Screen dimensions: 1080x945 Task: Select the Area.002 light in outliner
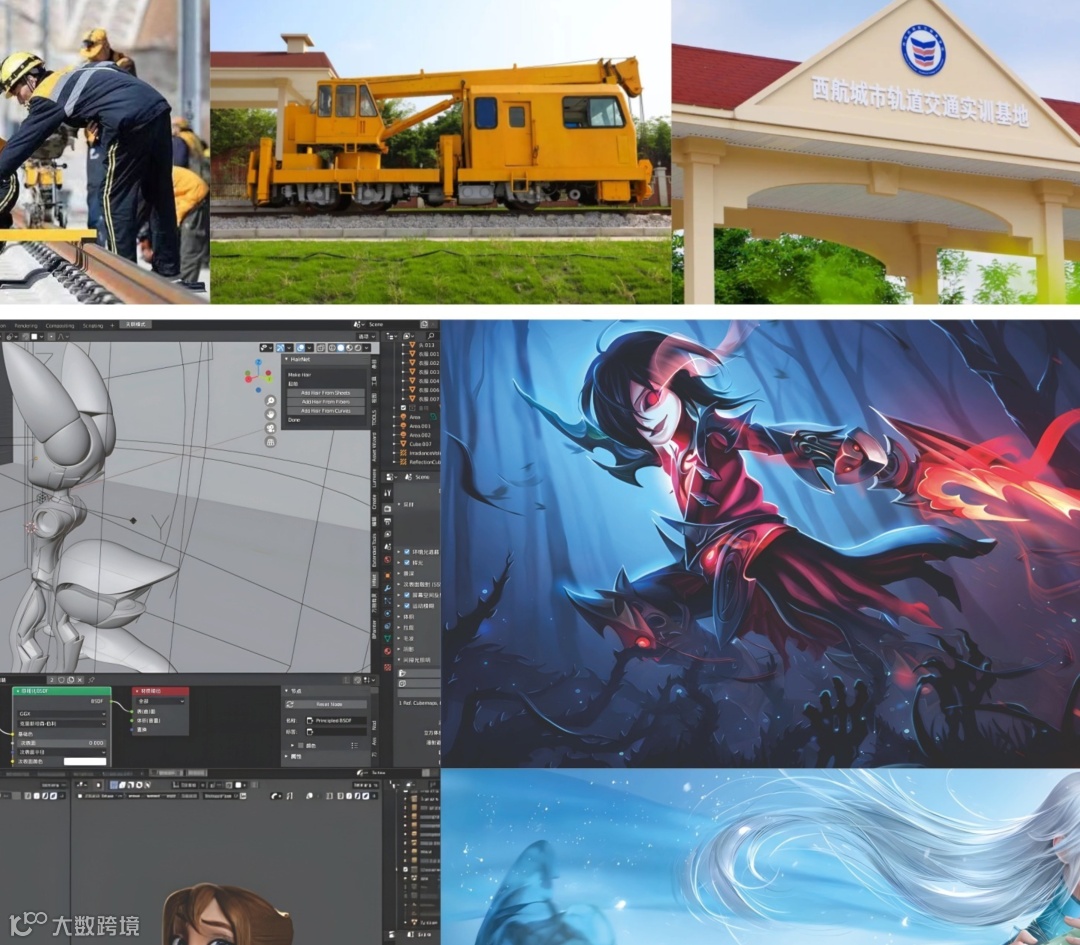[419, 435]
